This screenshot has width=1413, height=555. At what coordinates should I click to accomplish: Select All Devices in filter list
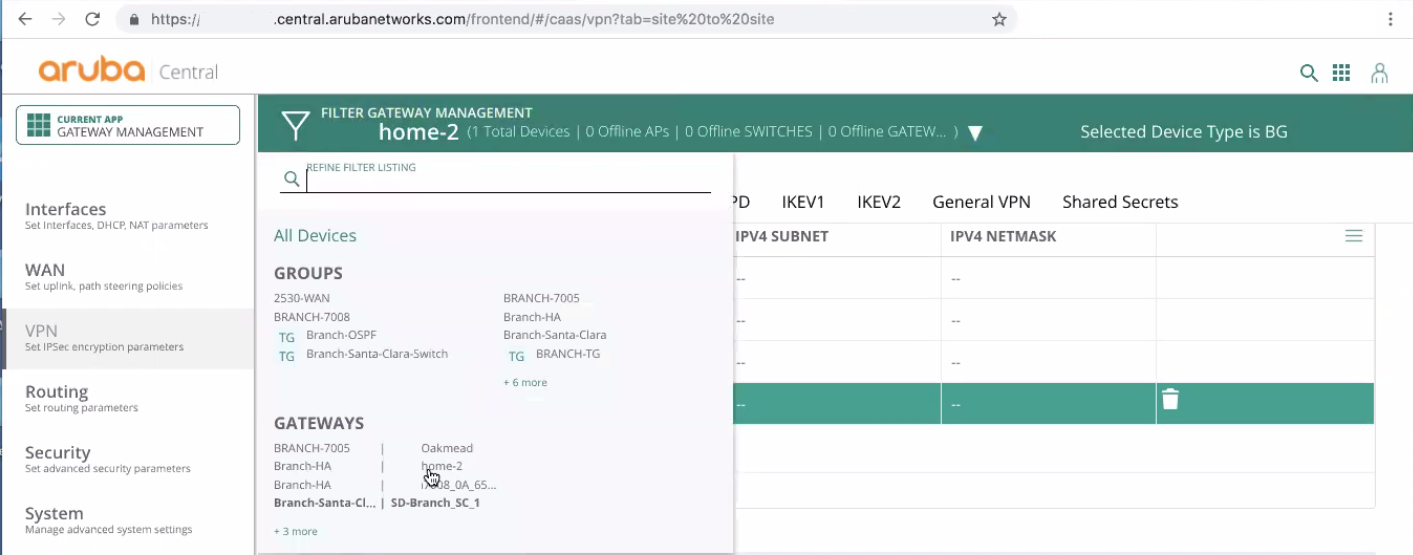[x=315, y=236]
